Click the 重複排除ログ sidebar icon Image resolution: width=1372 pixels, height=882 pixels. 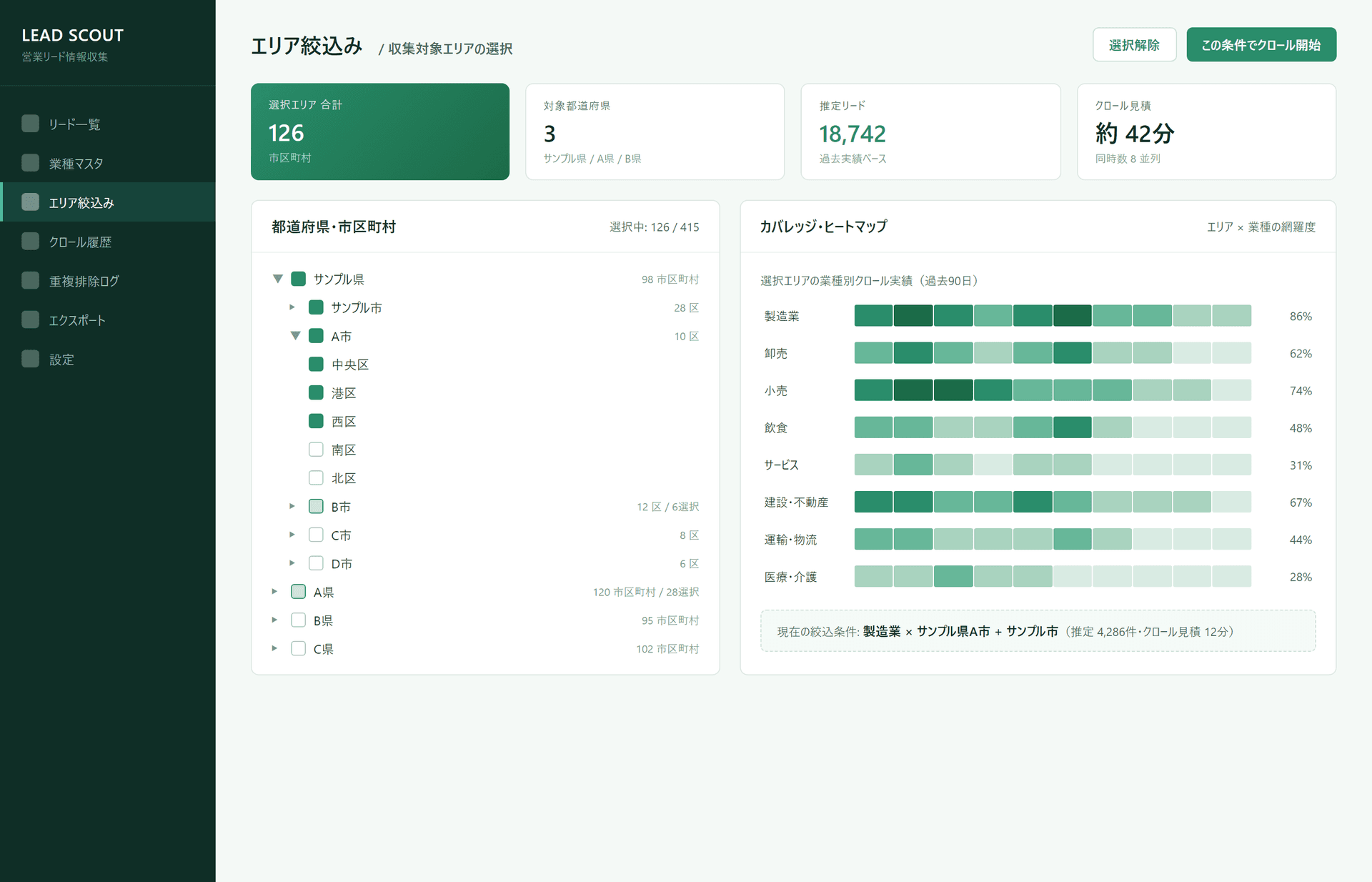30,281
